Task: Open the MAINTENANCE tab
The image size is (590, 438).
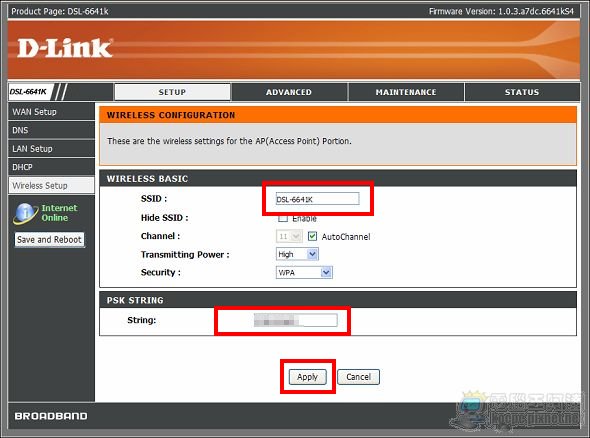Action: (406, 92)
